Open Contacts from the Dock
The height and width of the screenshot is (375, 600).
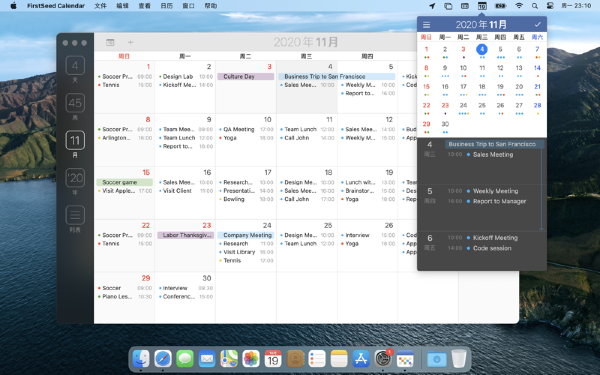(x=295, y=359)
